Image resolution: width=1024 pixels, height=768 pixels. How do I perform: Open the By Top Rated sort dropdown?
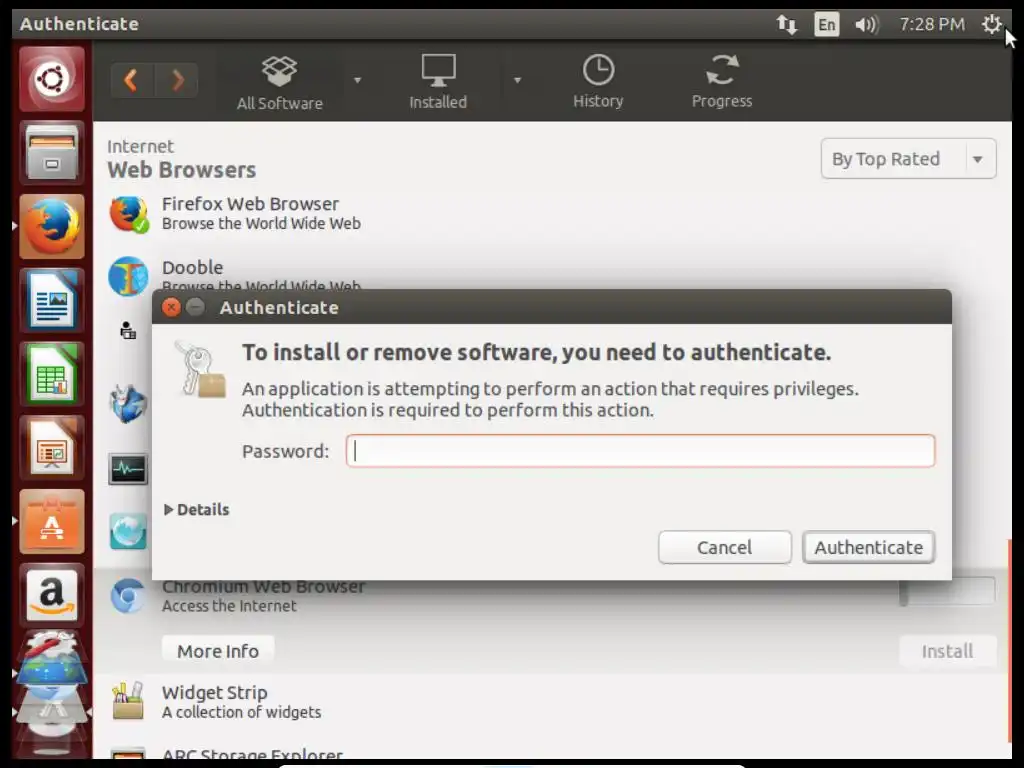pyautogui.click(x=908, y=159)
